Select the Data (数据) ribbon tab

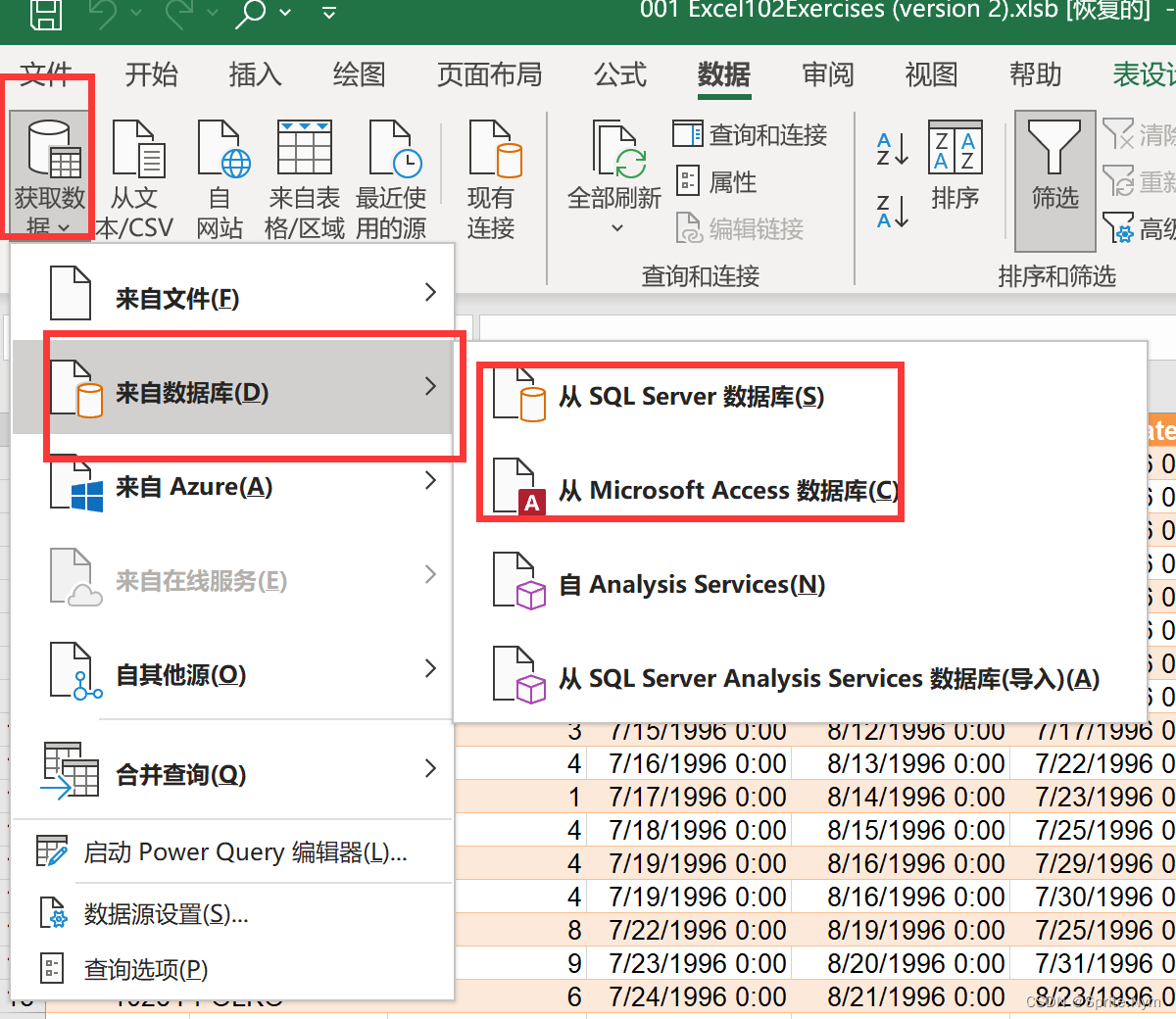724,74
